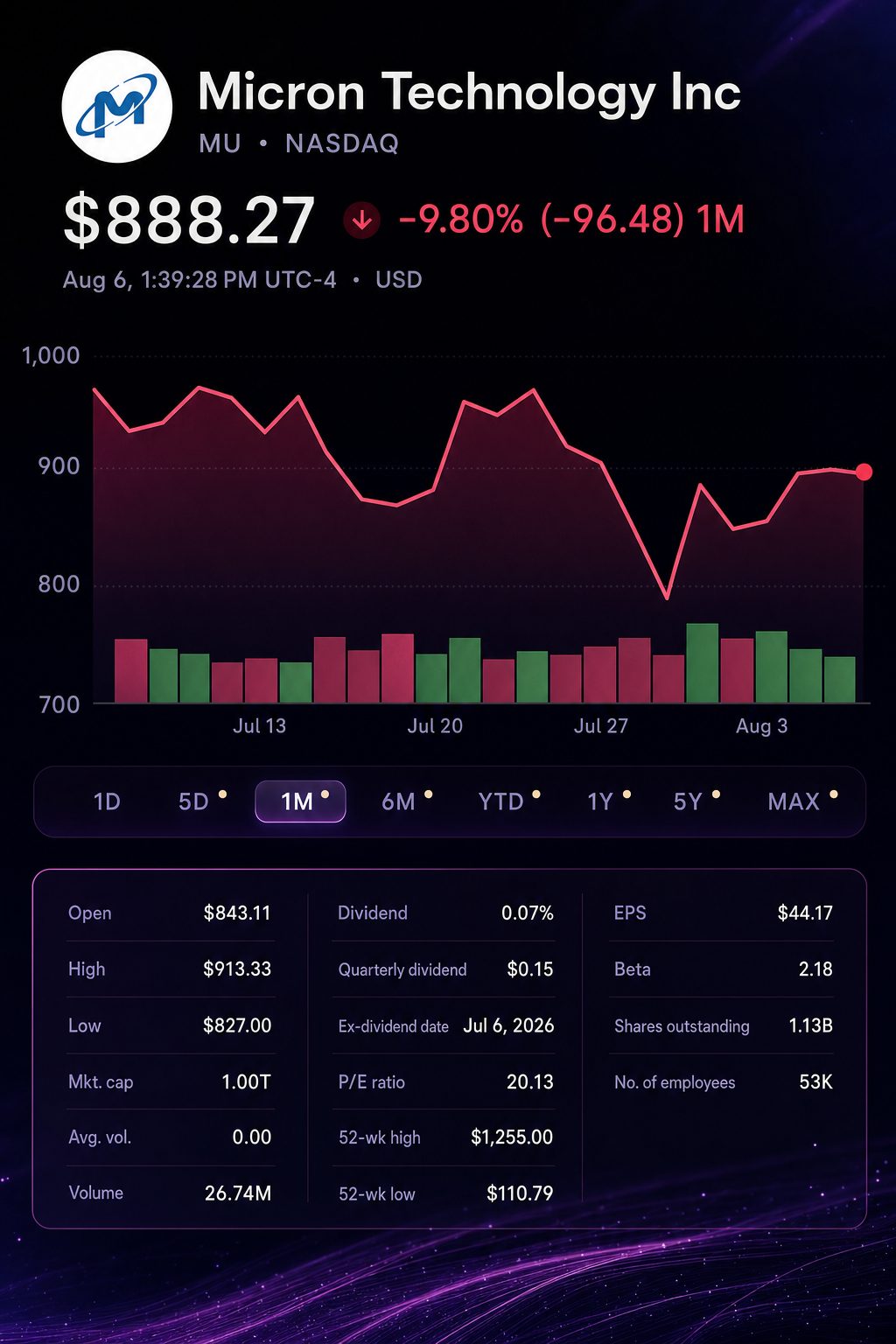Click the tallest green volume bar
Image resolution: width=896 pixels, height=1344 pixels.
(703, 663)
